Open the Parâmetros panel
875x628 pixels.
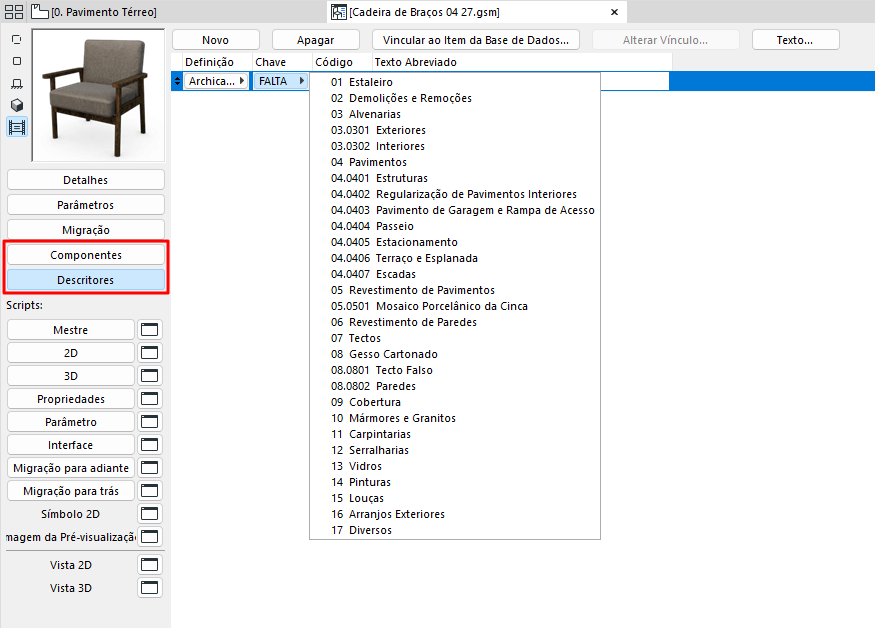[x=86, y=205]
